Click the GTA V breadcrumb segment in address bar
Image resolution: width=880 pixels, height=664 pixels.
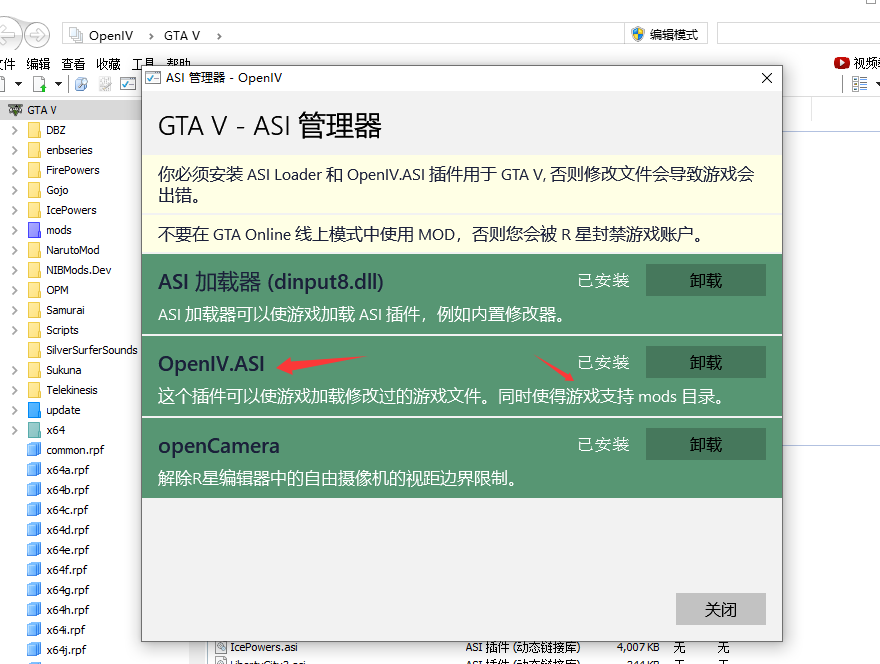[x=182, y=36]
